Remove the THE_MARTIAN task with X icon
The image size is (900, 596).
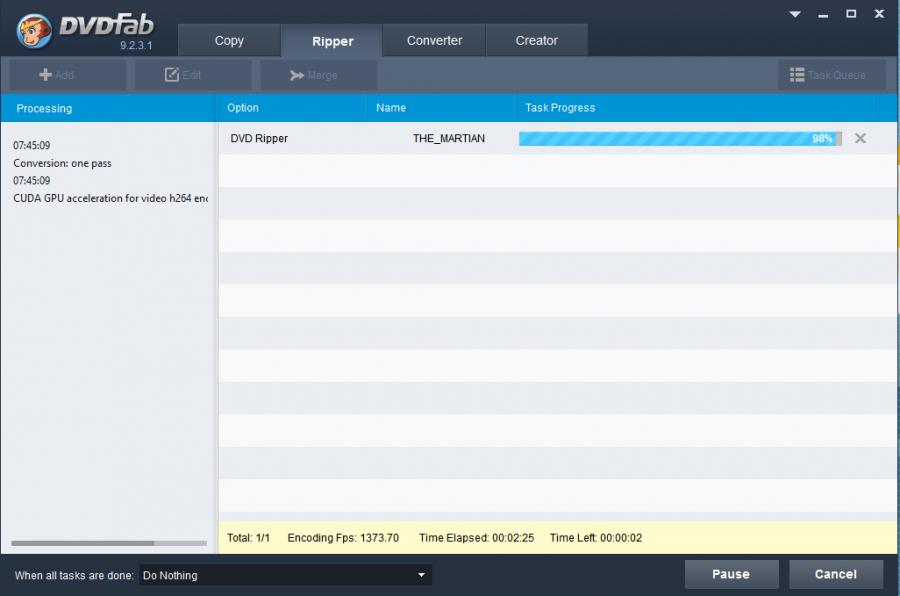[x=860, y=138]
